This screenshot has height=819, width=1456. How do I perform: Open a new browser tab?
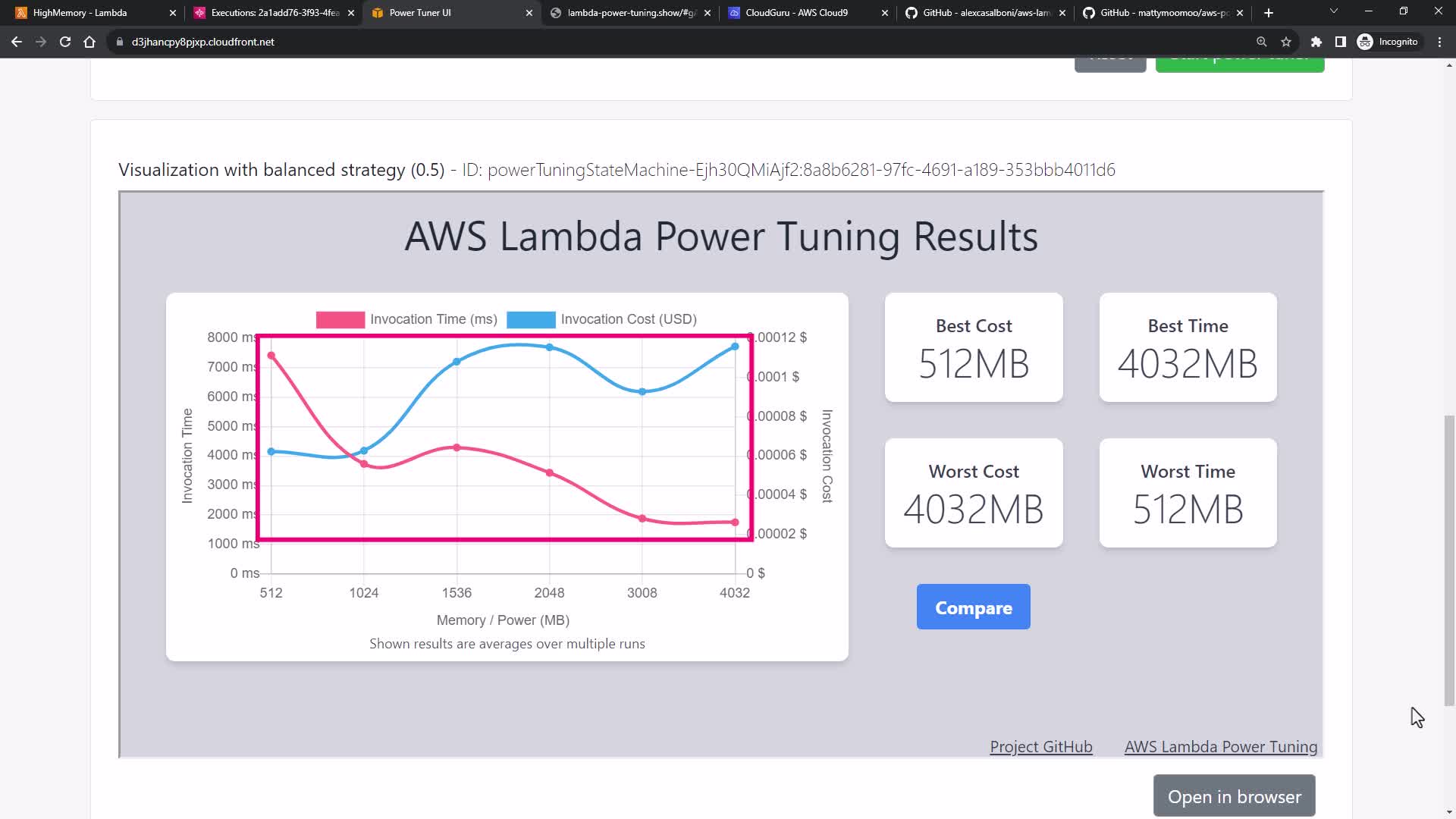click(x=1269, y=13)
